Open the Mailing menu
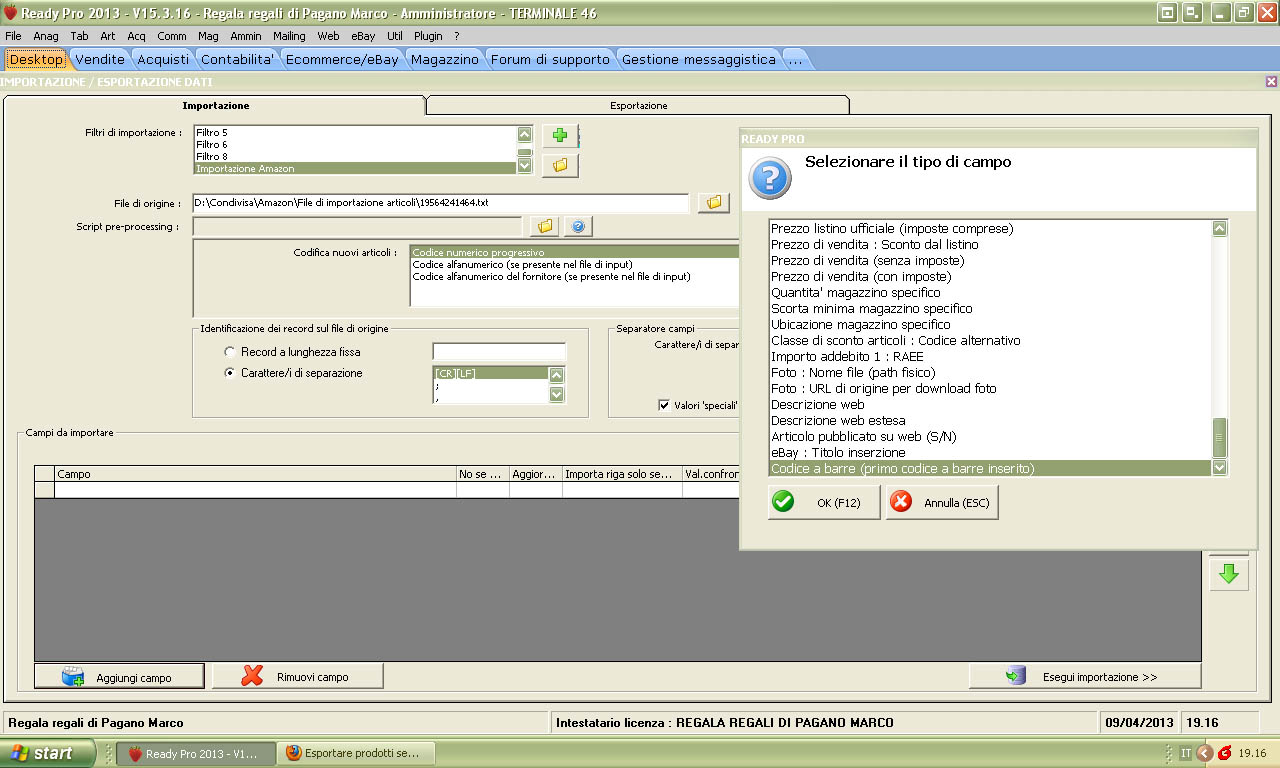 289,36
